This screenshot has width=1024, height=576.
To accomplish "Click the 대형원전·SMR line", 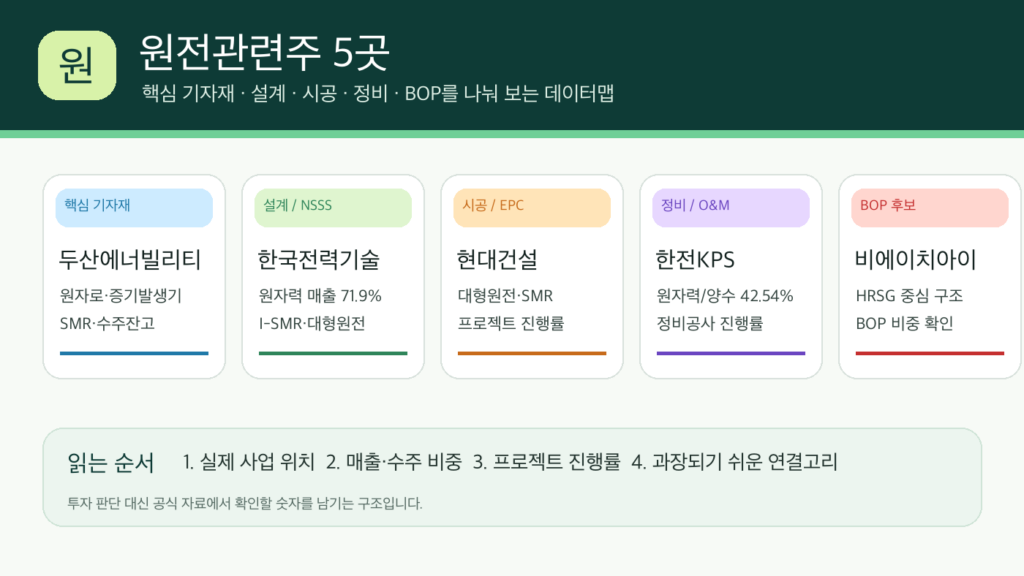I will click(505, 296).
